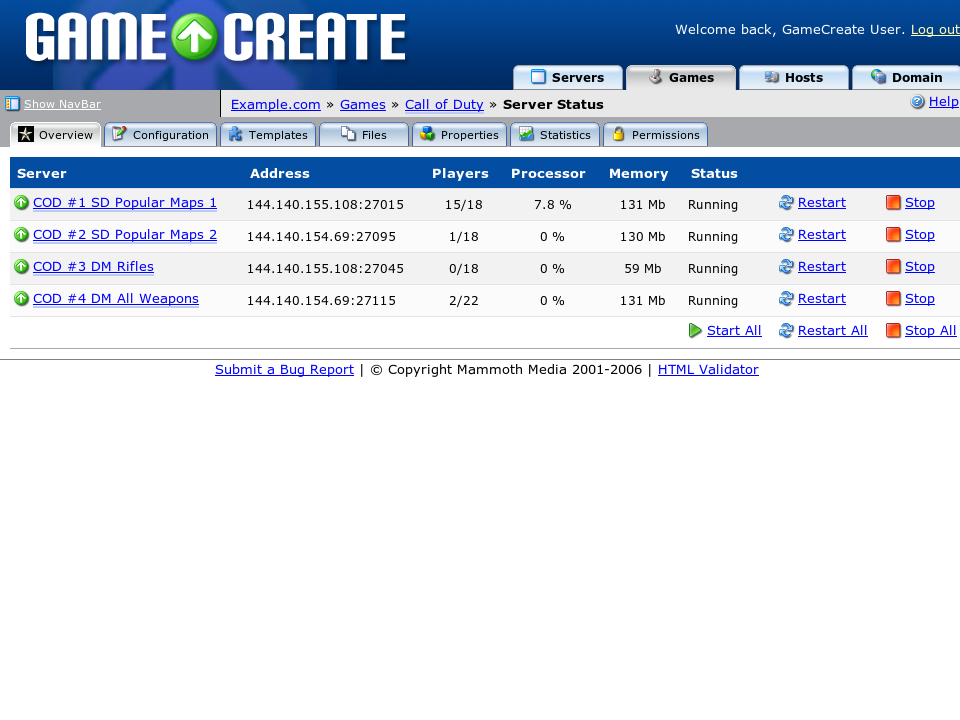960x720 pixels.
Task: Switch to the Hosts top tab
Action: point(794,77)
